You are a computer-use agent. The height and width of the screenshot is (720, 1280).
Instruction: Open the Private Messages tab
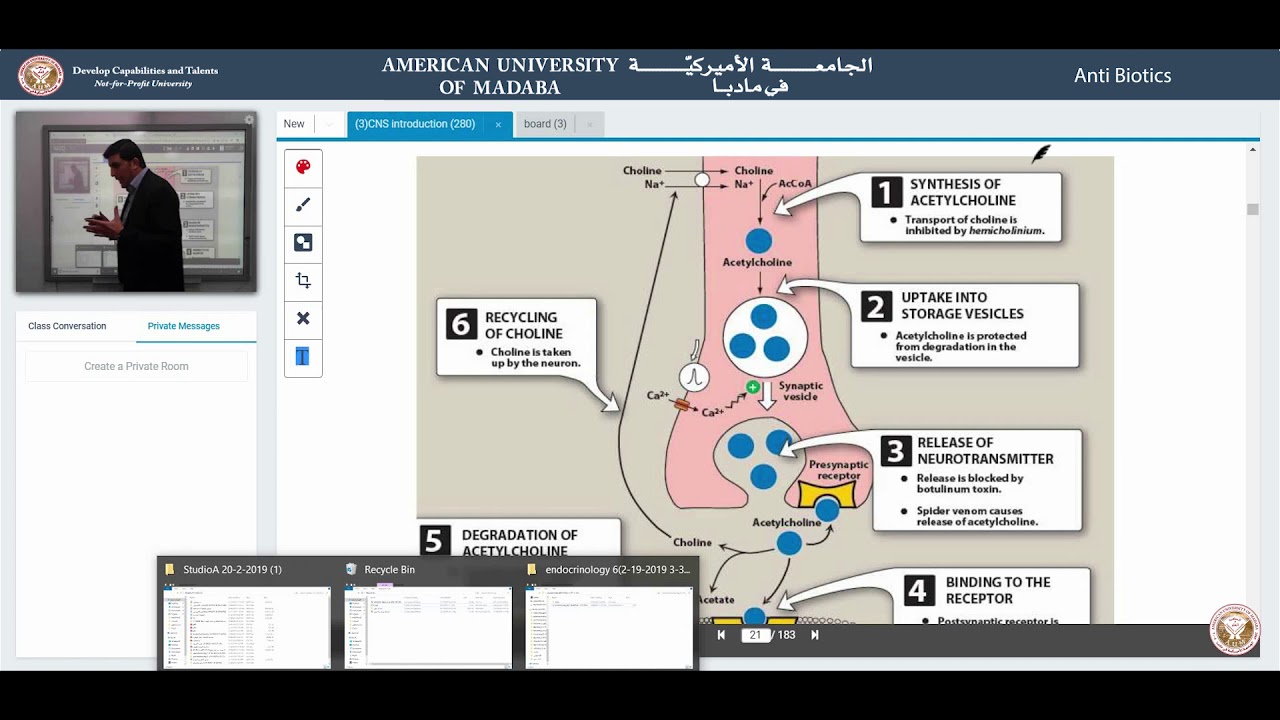[x=184, y=326]
